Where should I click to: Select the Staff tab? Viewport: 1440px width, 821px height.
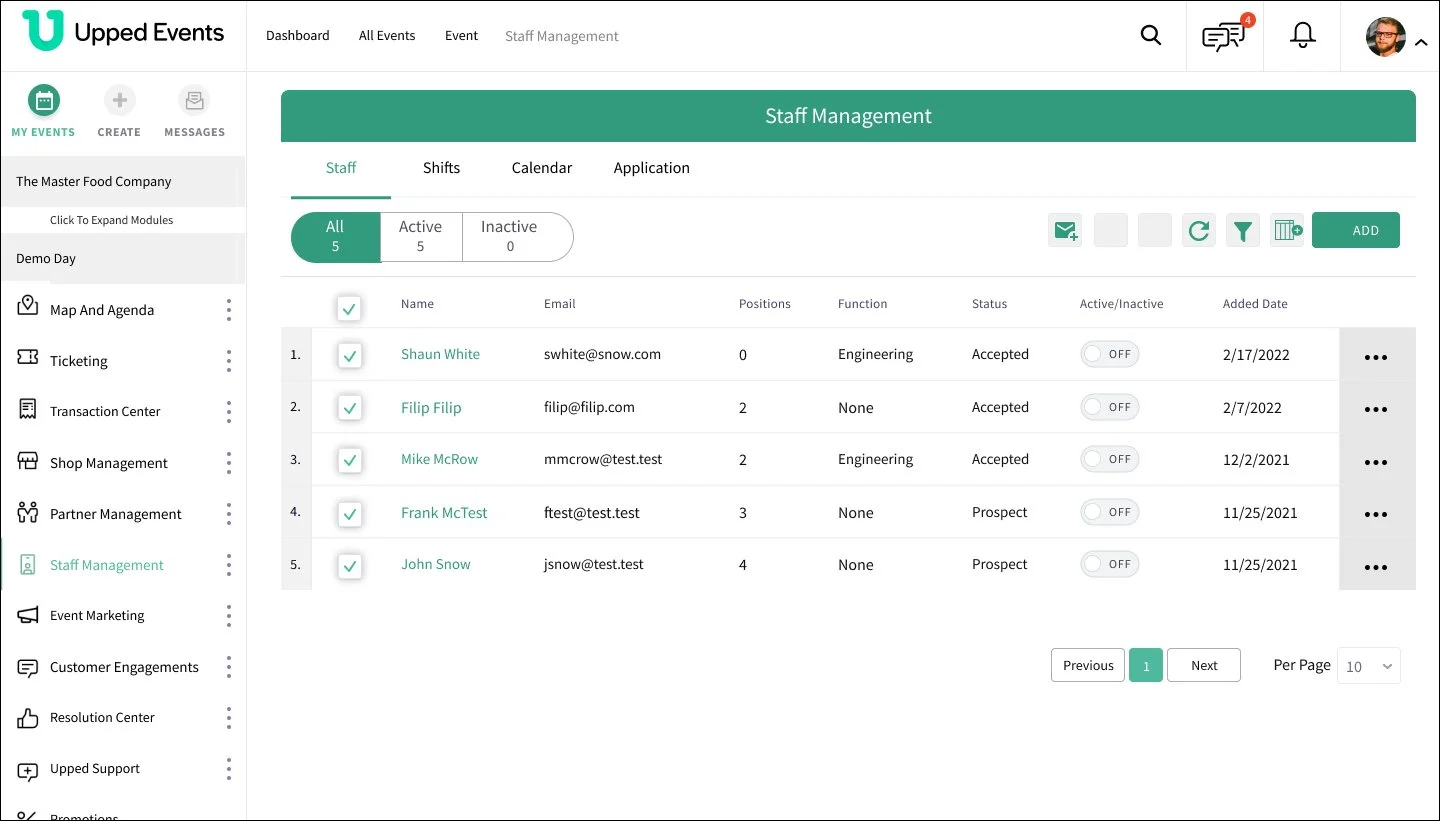pos(341,168)
